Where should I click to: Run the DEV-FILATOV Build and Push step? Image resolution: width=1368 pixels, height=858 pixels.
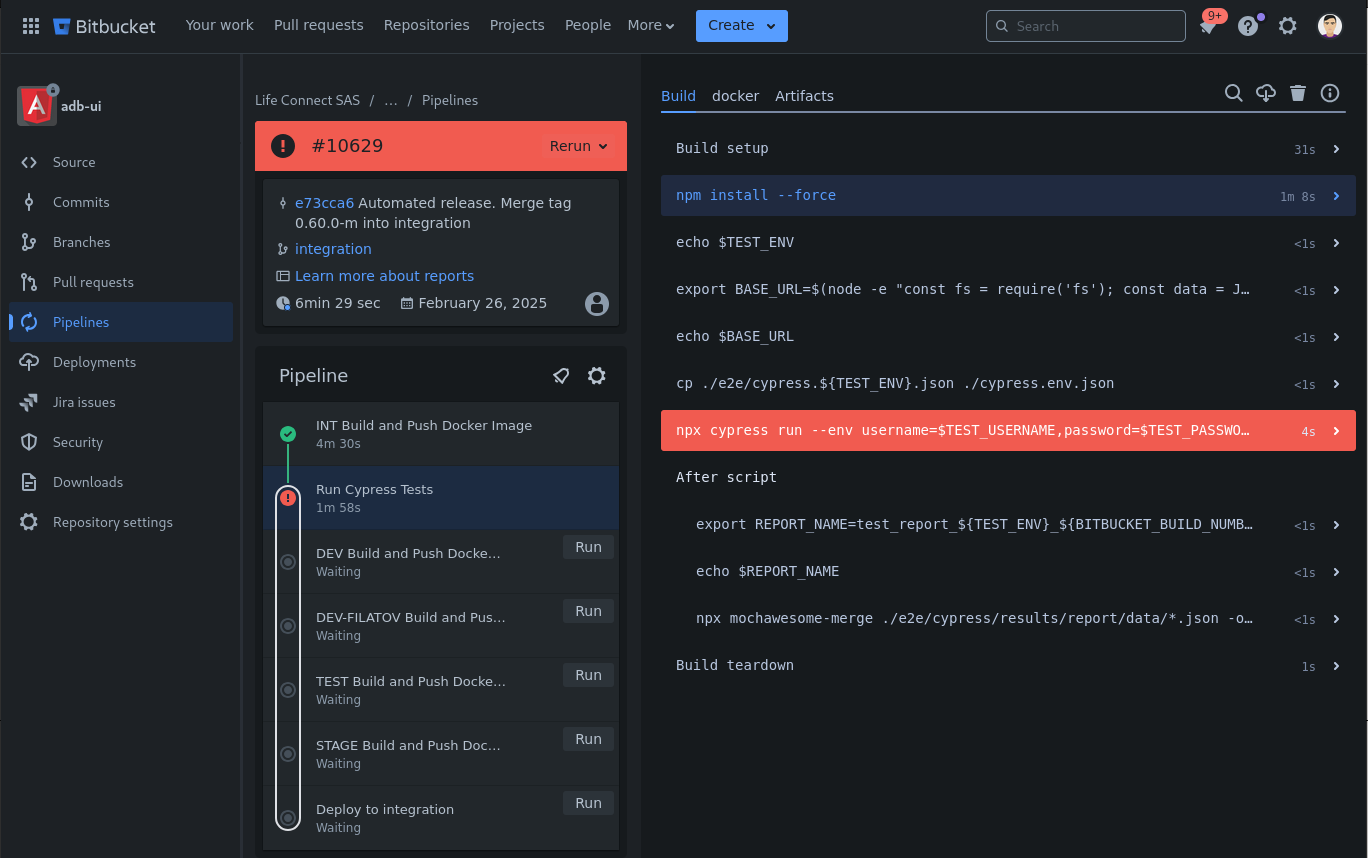(588, 611)
